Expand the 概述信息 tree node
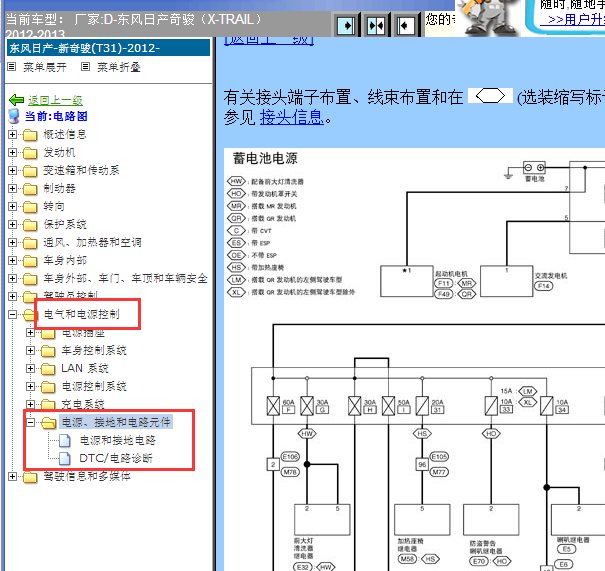The image size is (605, 571). (x=12, y=135)
